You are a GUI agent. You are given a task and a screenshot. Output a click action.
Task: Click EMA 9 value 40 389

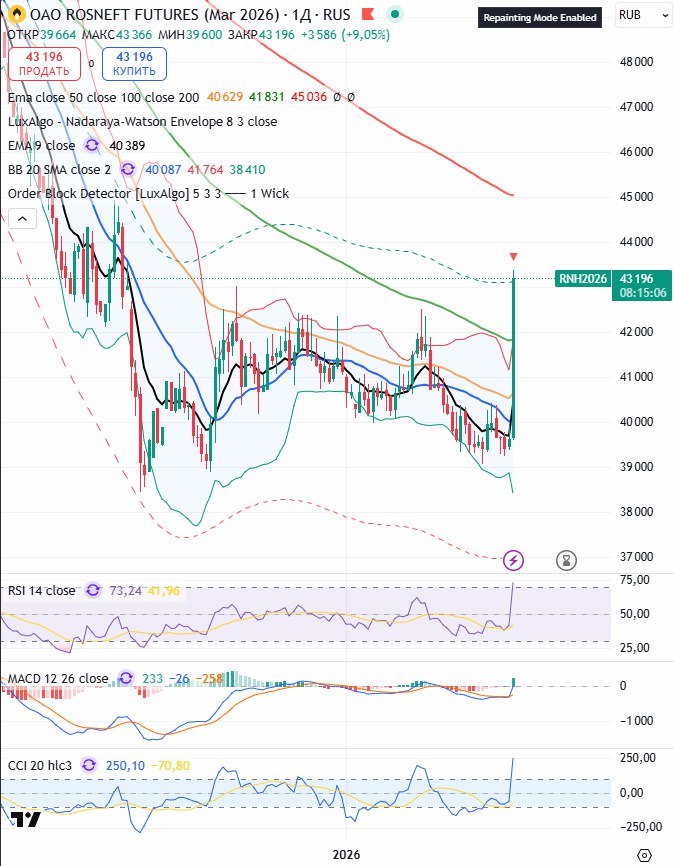[x=127, y=146]
